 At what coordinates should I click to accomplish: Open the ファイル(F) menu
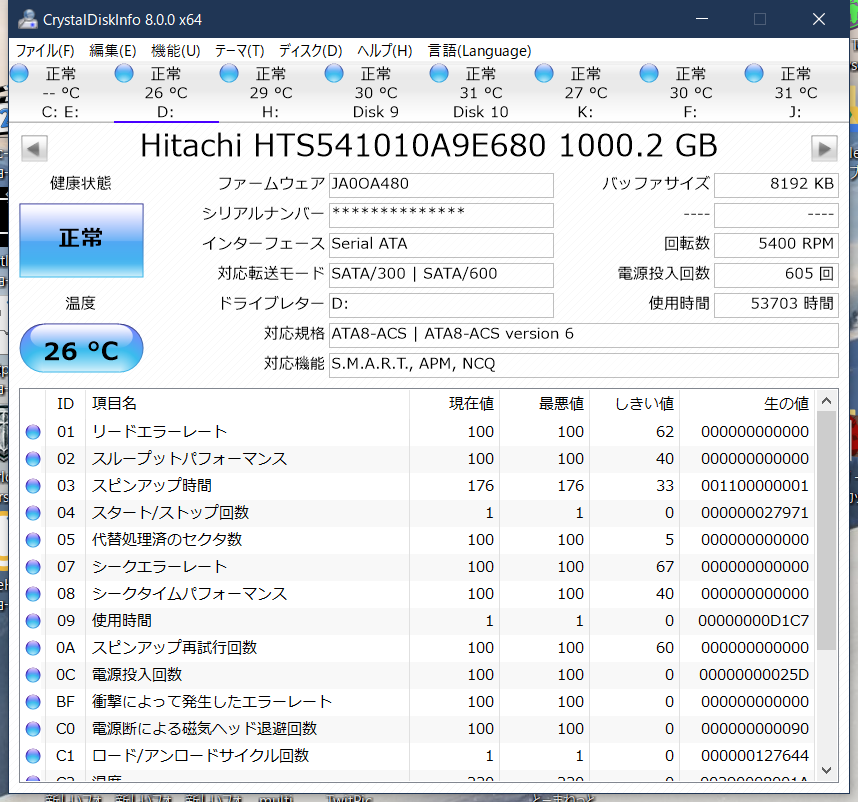[45, 51]
